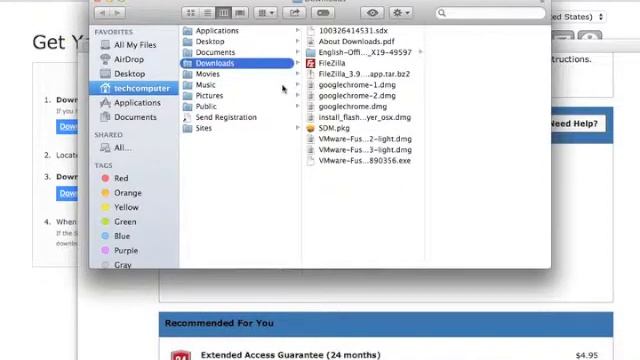Expand the English-Offi..._X19-49597 folder arrow

pos(420,52)
